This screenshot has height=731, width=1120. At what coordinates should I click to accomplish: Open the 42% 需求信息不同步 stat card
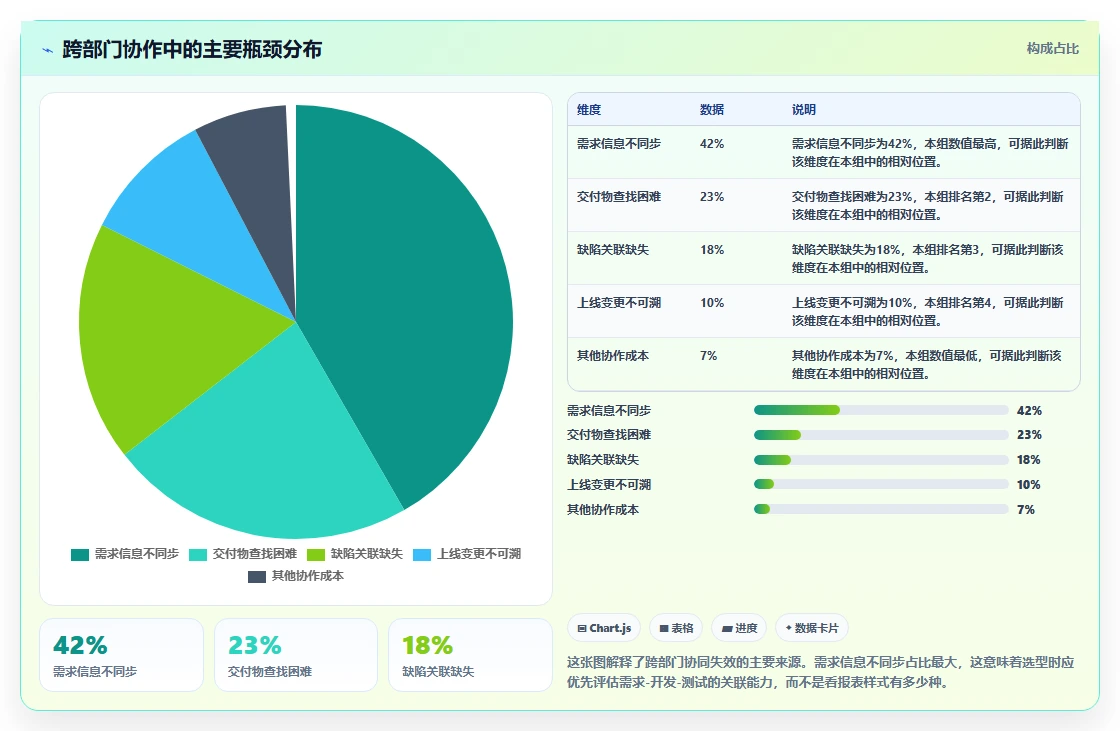tap(121, 655)
